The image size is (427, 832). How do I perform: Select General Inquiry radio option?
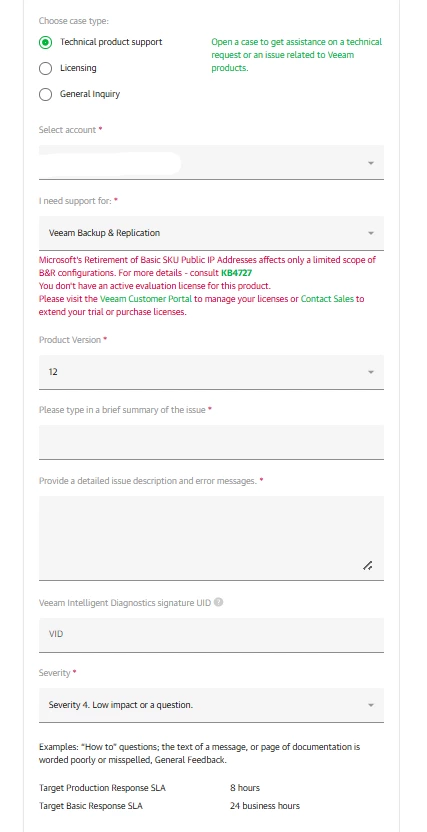pyautogui.click(x=46, y=94)
